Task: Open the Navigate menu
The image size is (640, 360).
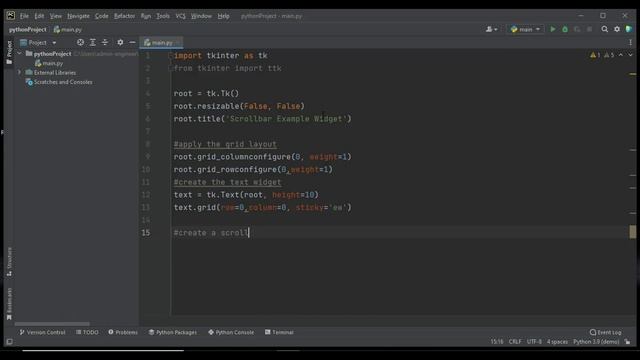Action: point(78,16)
